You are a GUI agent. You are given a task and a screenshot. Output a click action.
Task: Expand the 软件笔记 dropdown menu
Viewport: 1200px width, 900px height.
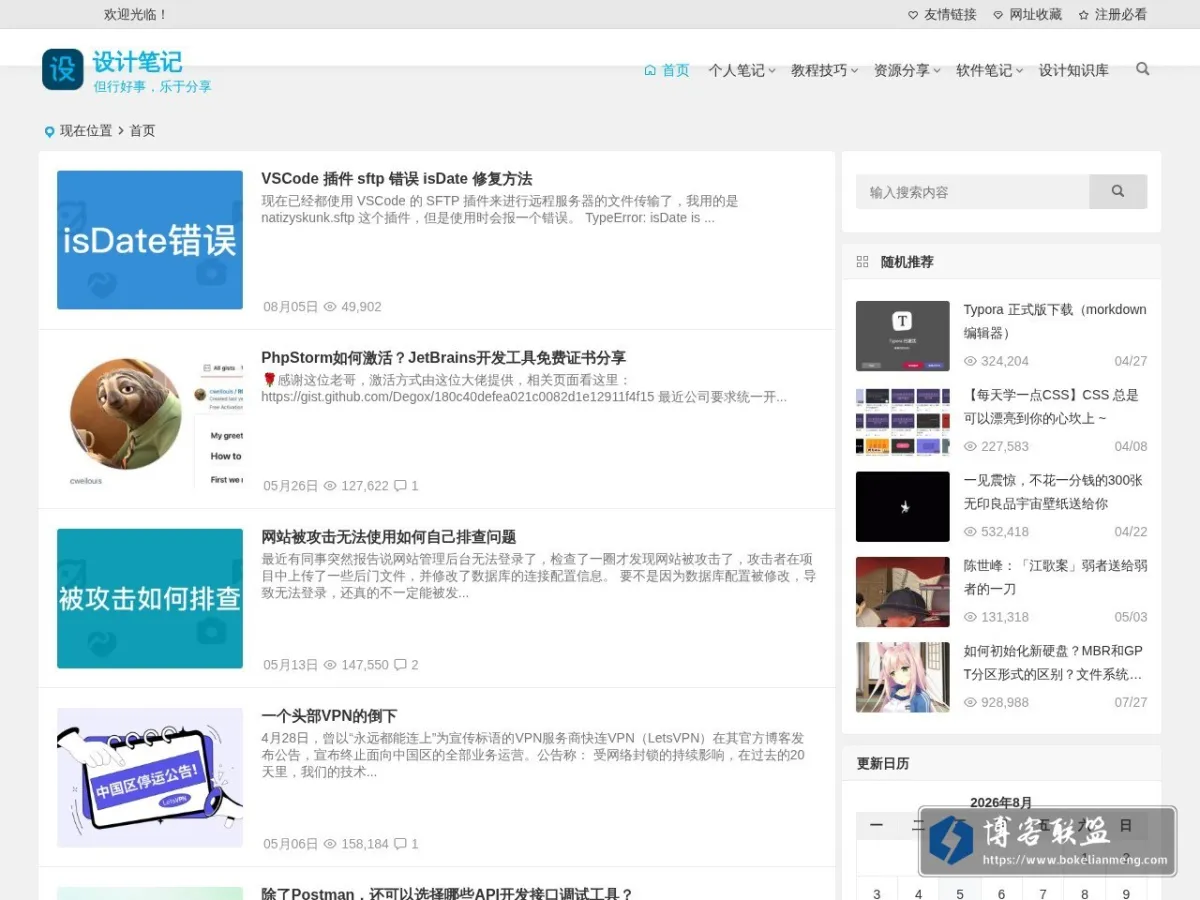989,70
